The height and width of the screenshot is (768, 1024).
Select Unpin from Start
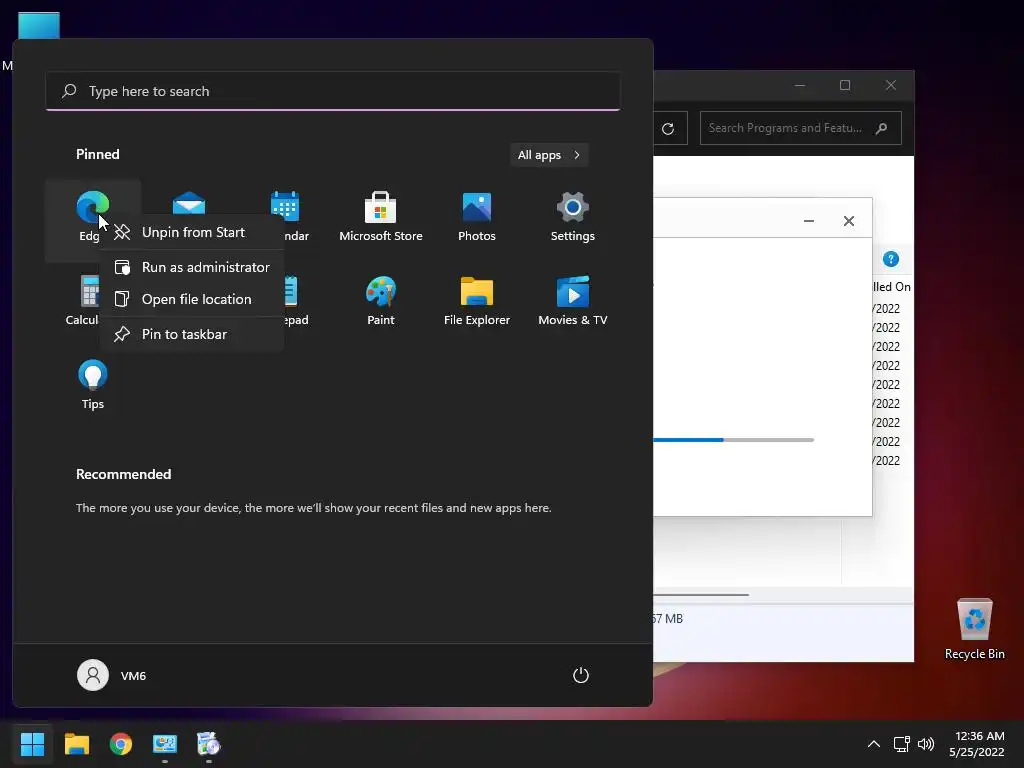(x=192, y=232)
